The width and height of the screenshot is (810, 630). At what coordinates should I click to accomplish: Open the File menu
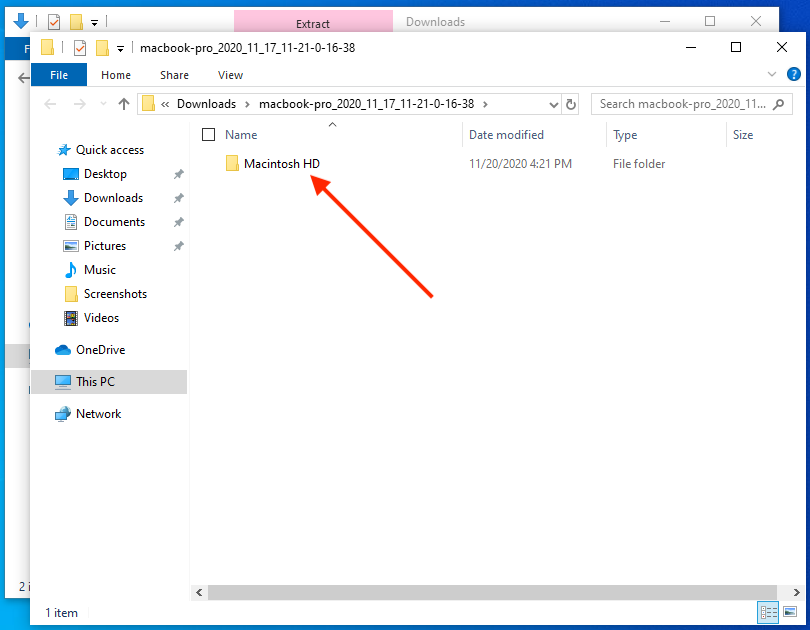point(59,75)
